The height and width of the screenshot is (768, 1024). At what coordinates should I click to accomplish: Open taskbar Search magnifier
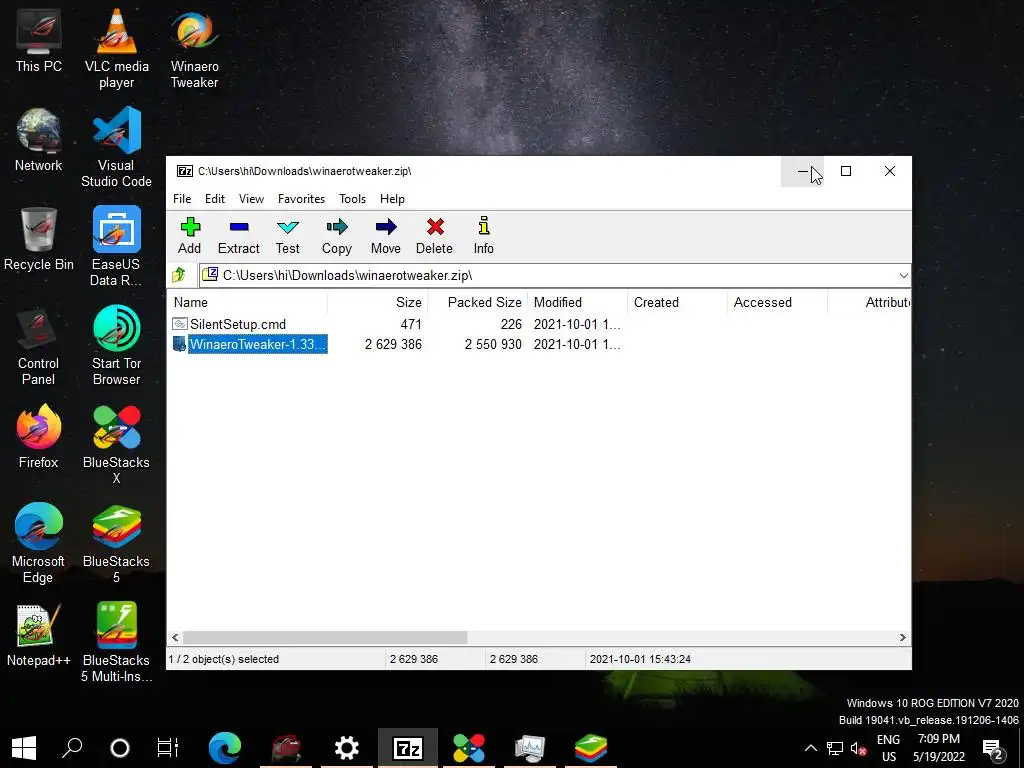coord(72,748)
